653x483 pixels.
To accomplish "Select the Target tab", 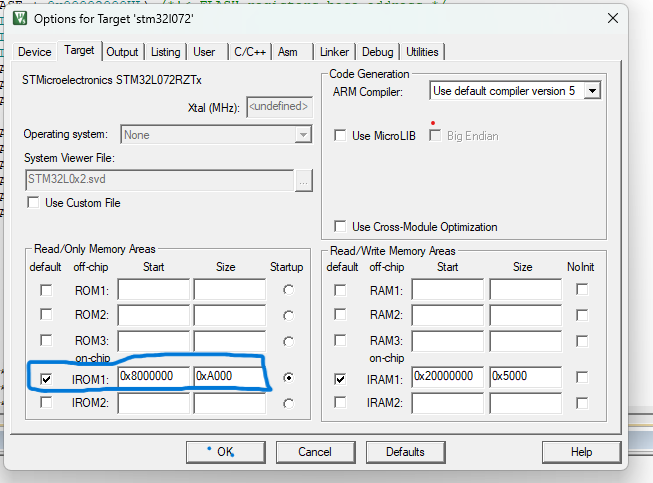I will (79, 50).
